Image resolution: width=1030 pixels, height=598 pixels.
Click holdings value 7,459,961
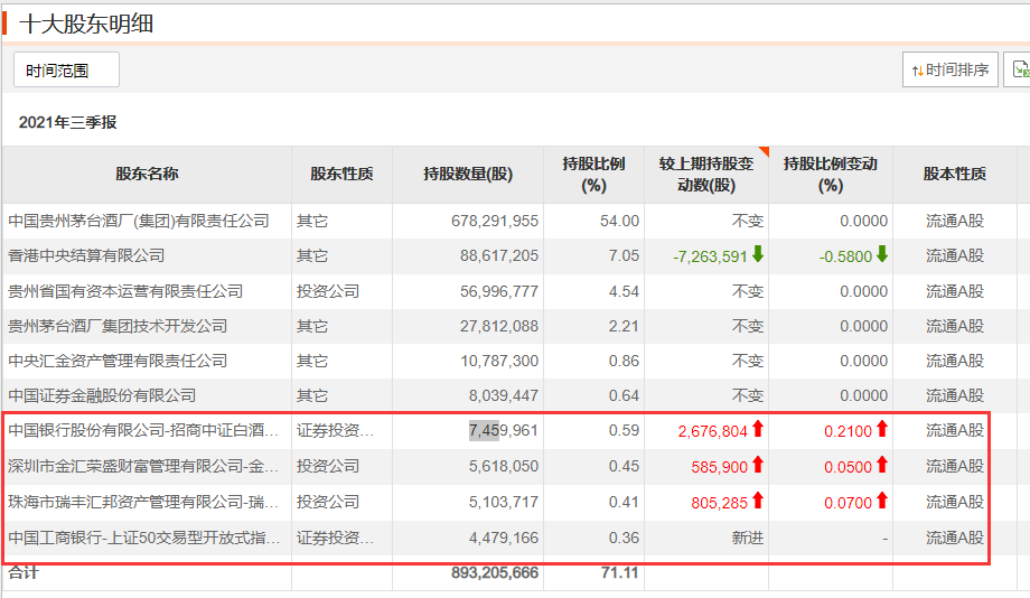503,430
